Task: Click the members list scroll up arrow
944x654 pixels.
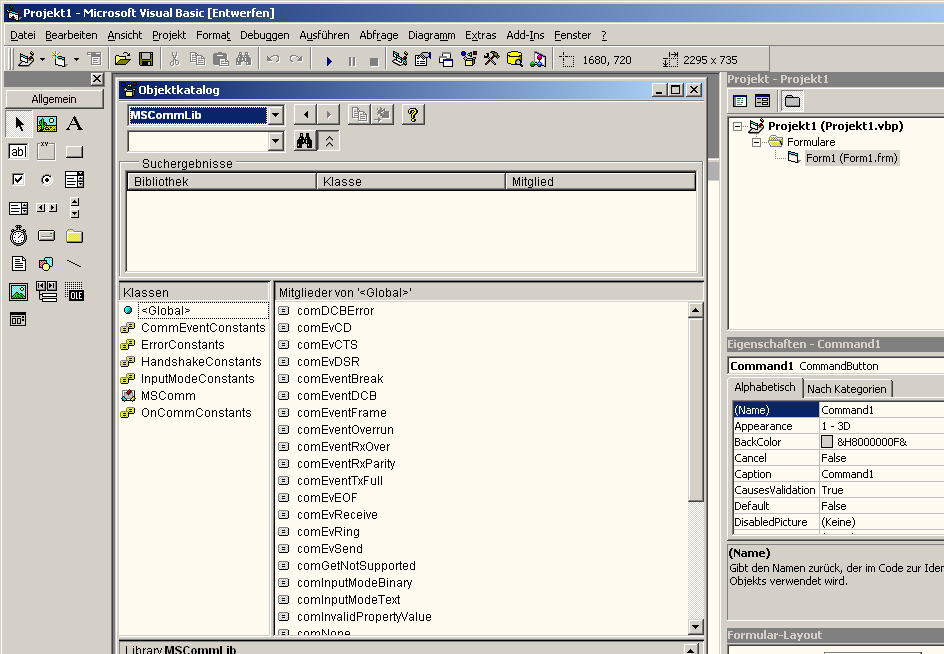Action: [x=695, y=311]
